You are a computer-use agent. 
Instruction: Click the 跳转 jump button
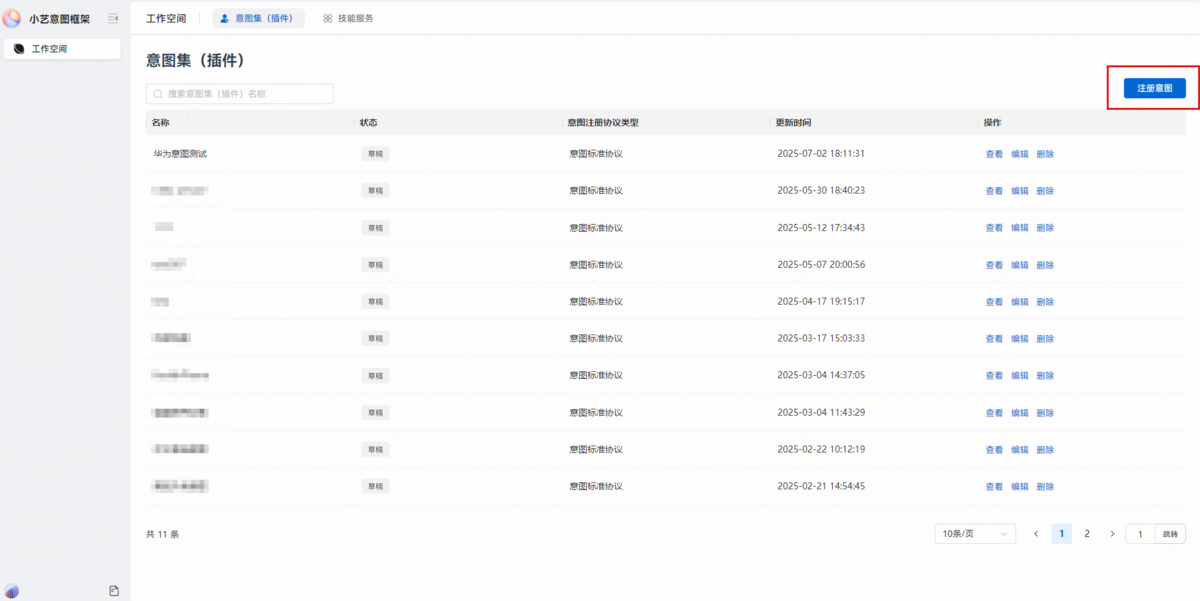[x=1170, y=534]
